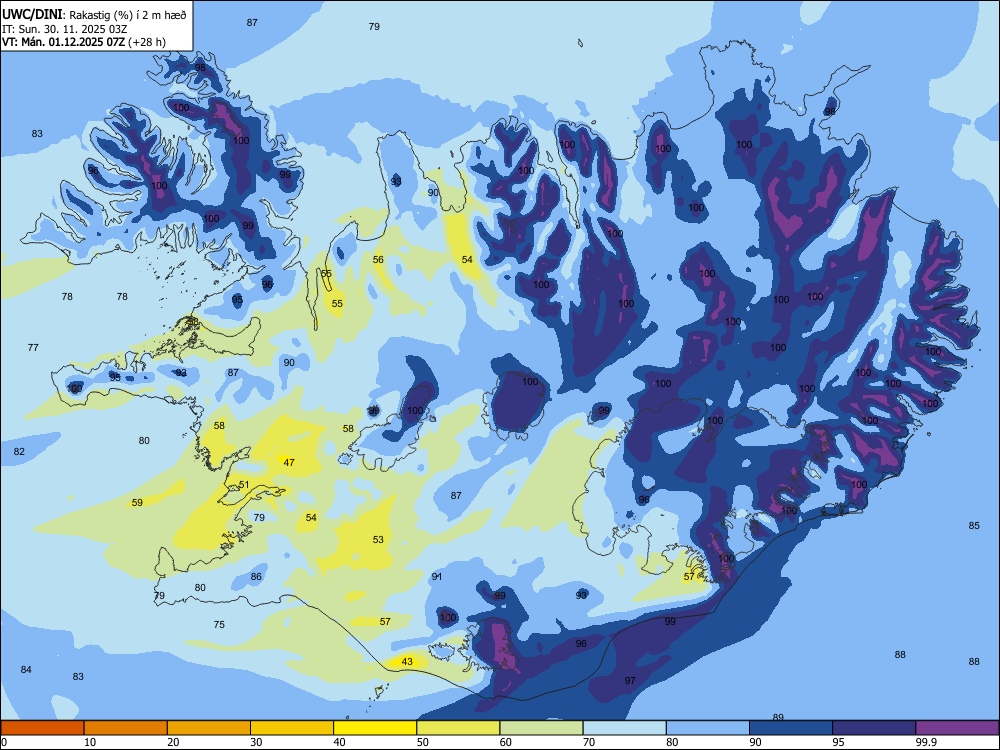Select the humidity value 47 on the map
1000x750 pixels.
(289, 462)
